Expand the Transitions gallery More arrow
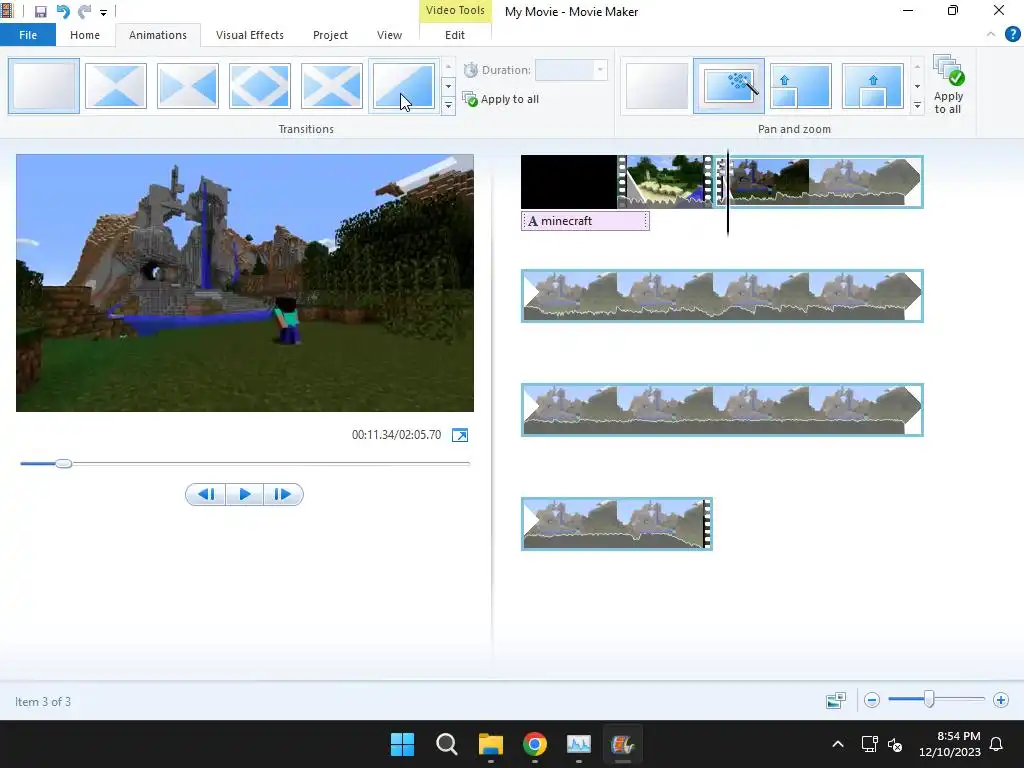The height and width of the screenshot is (768, 1024). click(x=448, y=105)
